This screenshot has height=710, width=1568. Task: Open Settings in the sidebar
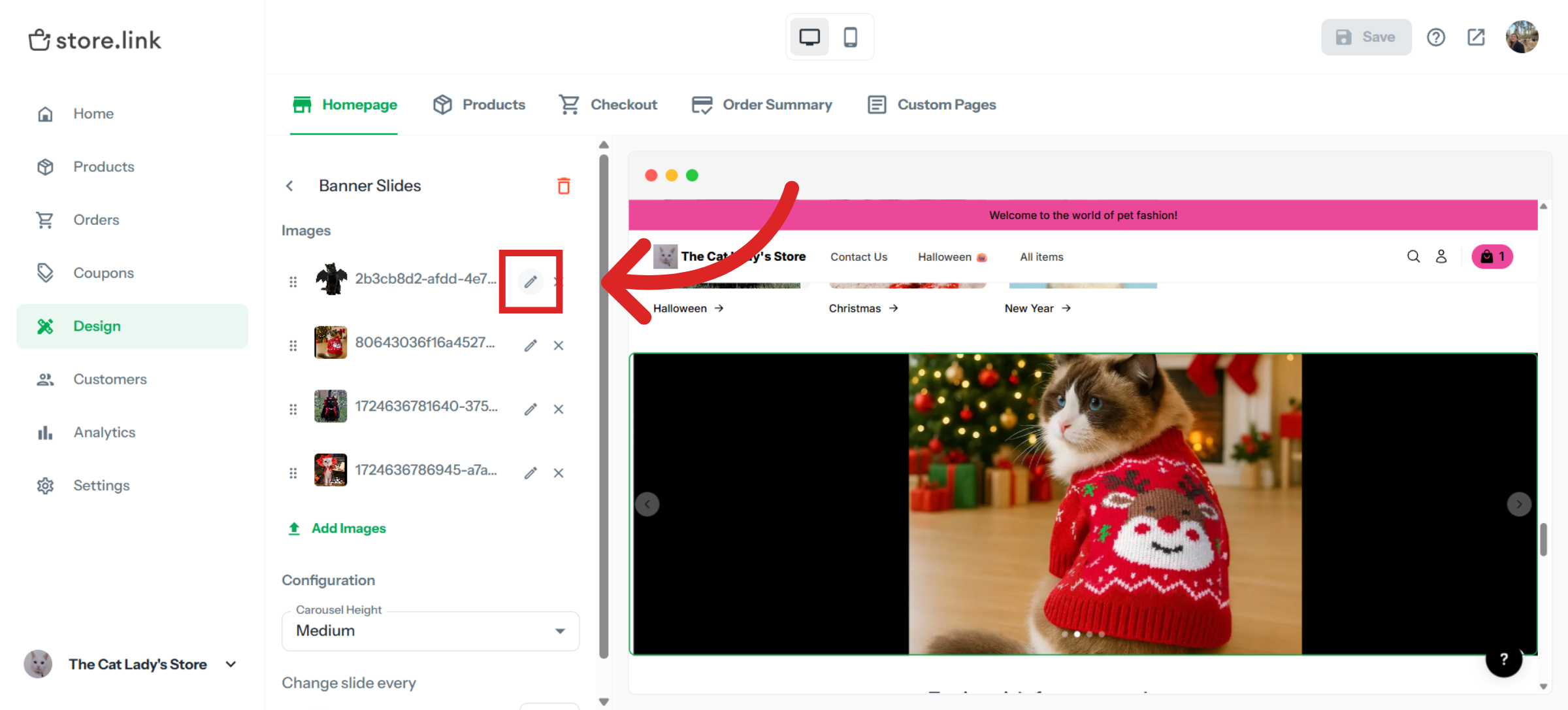tap(133, 485)
